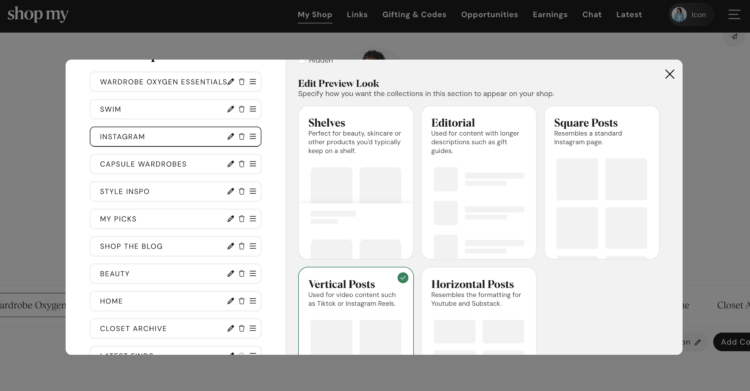Viewport: 750px width, 391px height.
Task: Click the Swim row reorder handle
Action: point(253,109)
